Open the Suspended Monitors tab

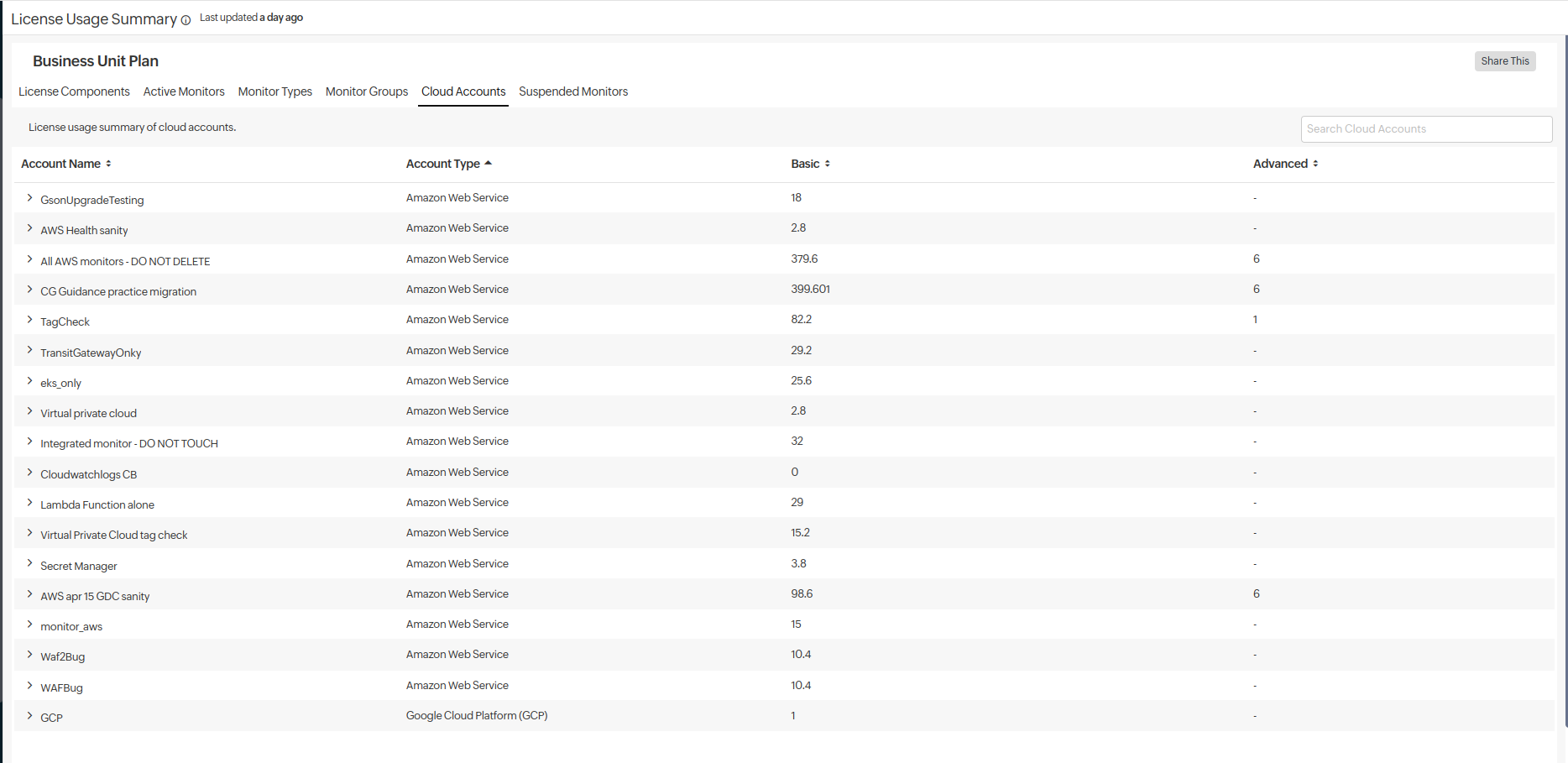click(573, 91)
